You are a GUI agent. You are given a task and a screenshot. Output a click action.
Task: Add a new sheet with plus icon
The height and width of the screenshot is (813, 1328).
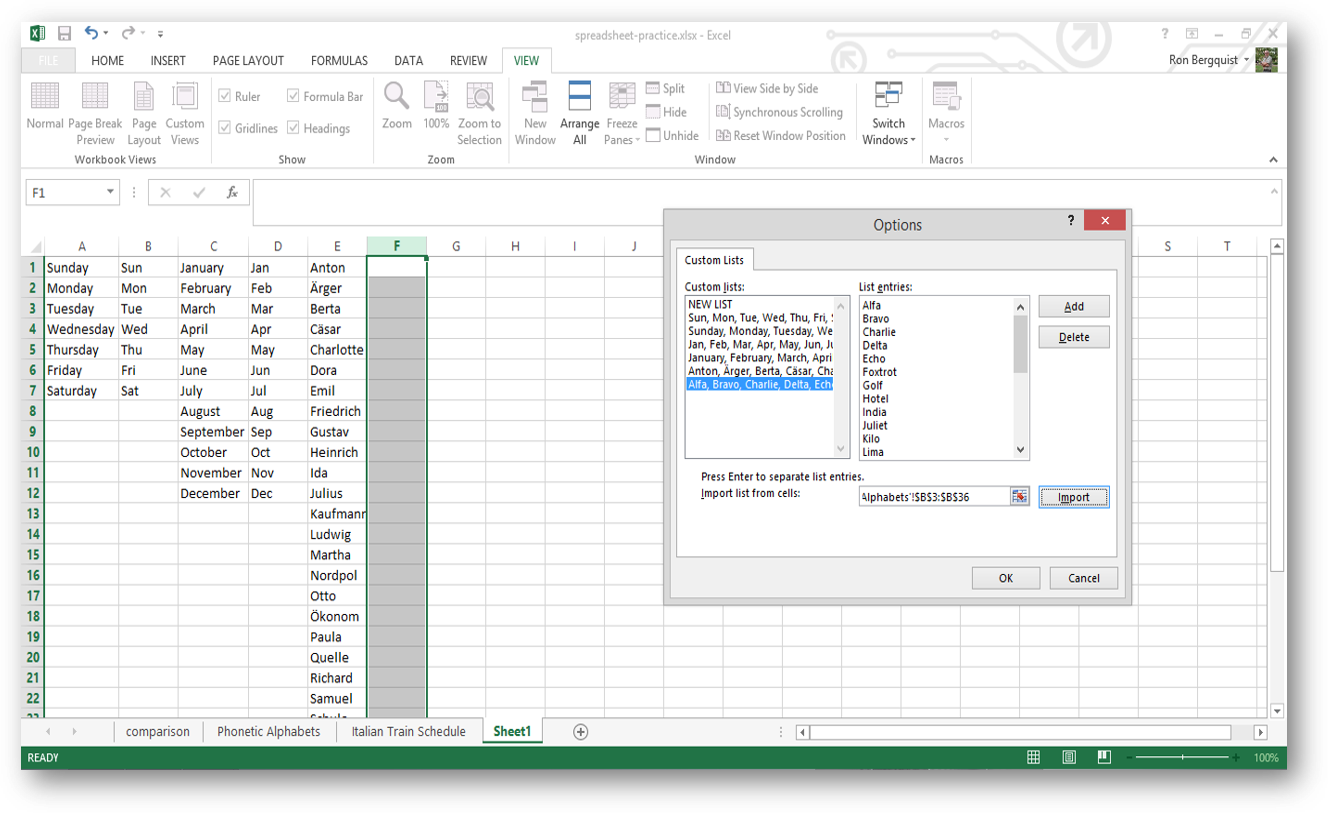point(580,732)
